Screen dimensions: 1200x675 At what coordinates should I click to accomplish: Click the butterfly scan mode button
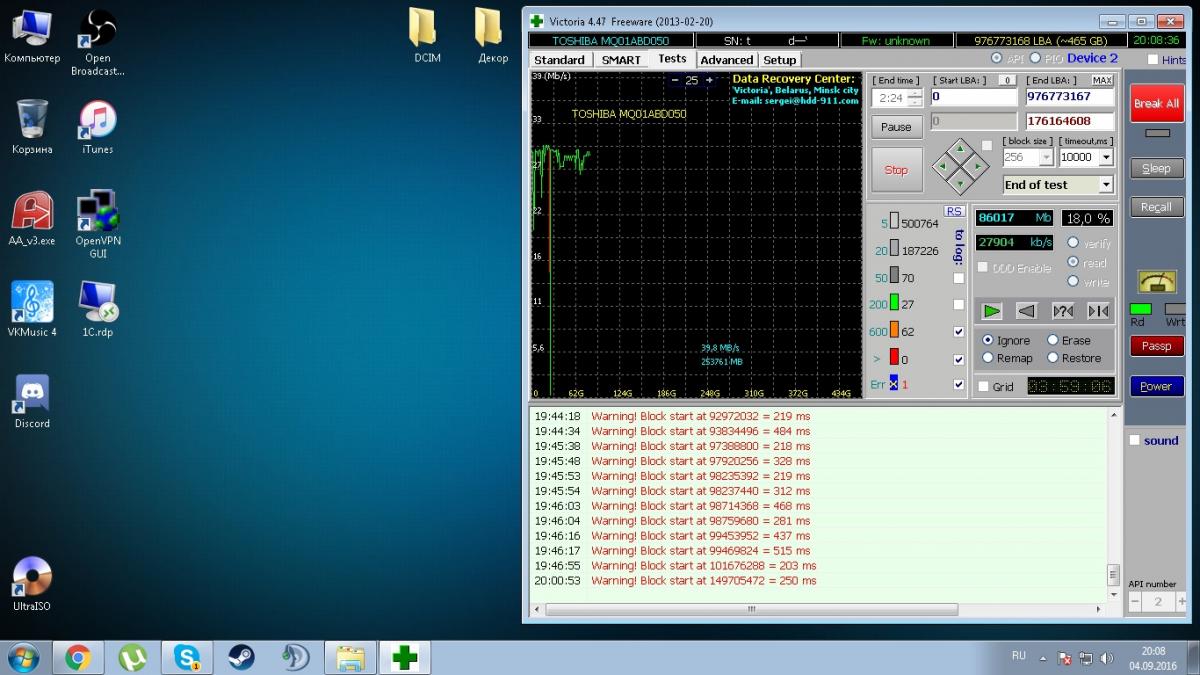pyautogui.click(x=1098, y=311)
